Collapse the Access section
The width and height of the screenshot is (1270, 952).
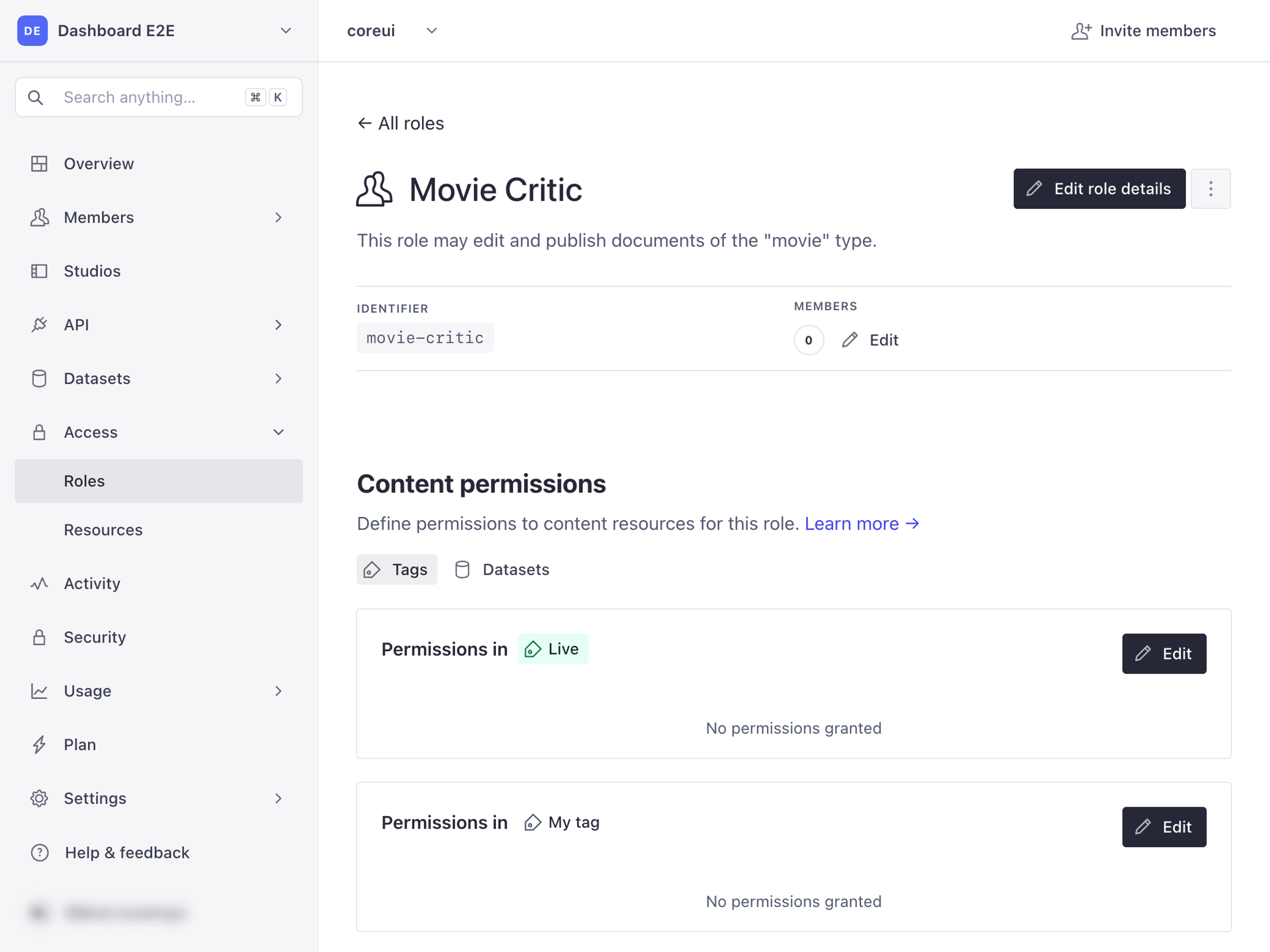(278, 432)
